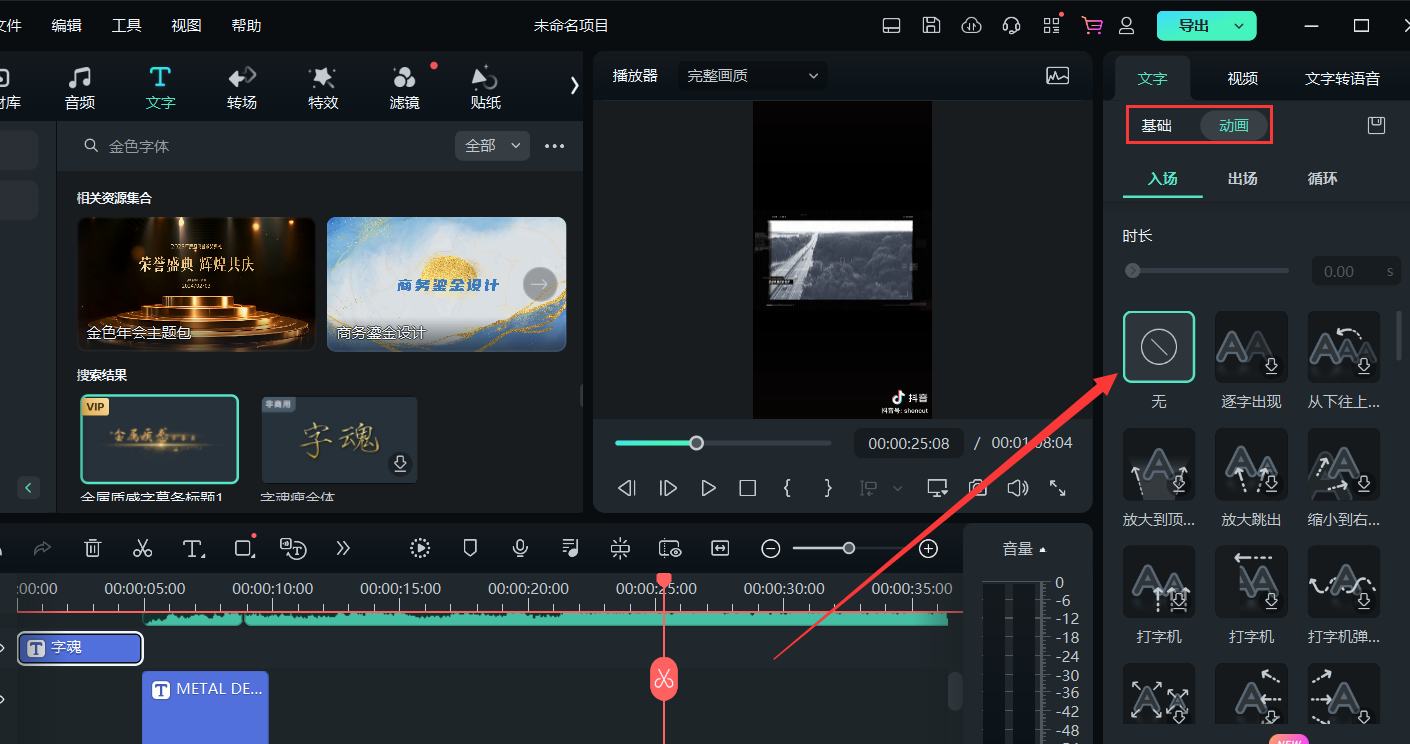Open the shopping cart icon in title bar
Viewport: 1410px width, 744px height.
tap(1091, 26)
